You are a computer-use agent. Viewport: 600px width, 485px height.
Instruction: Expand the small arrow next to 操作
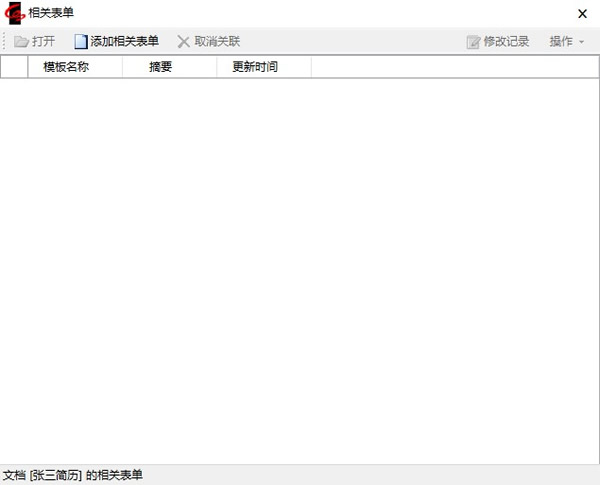pos(582,42)
